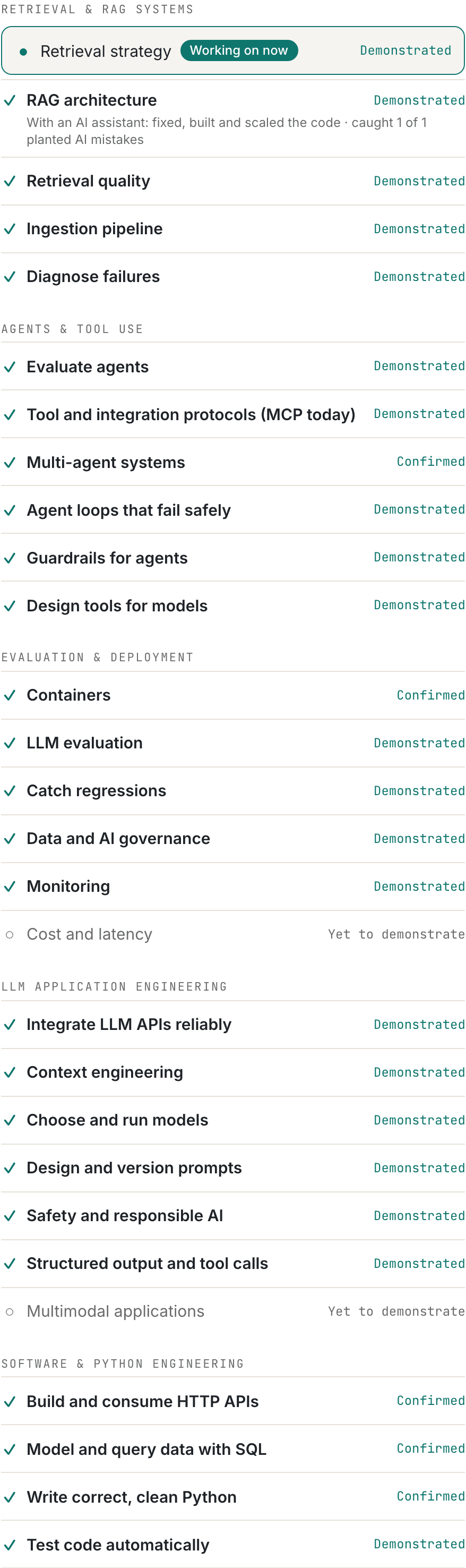466x1568 pixels.
Task: Select "Agent loops that fail safely" skill
Action: click(x=129, y=510)
